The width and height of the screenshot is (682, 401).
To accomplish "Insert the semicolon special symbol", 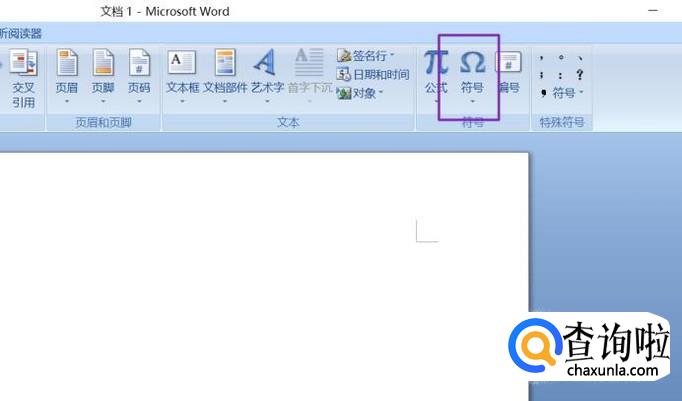I will pos(542,75).
